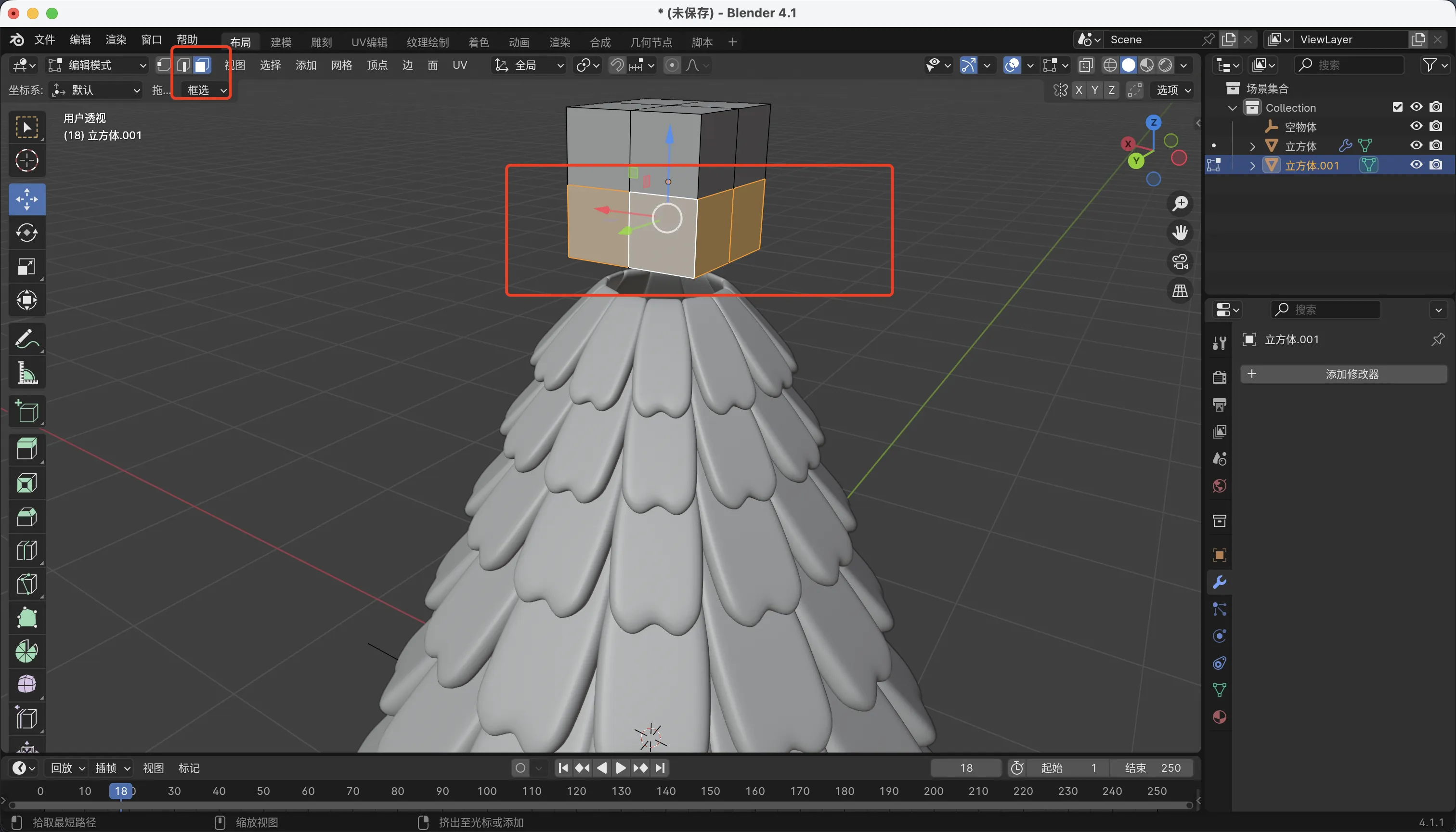The height and width of the screenshot is (832, 1456).
Task: Click the camera view icon in viewport
Action: coord(1180,262)
